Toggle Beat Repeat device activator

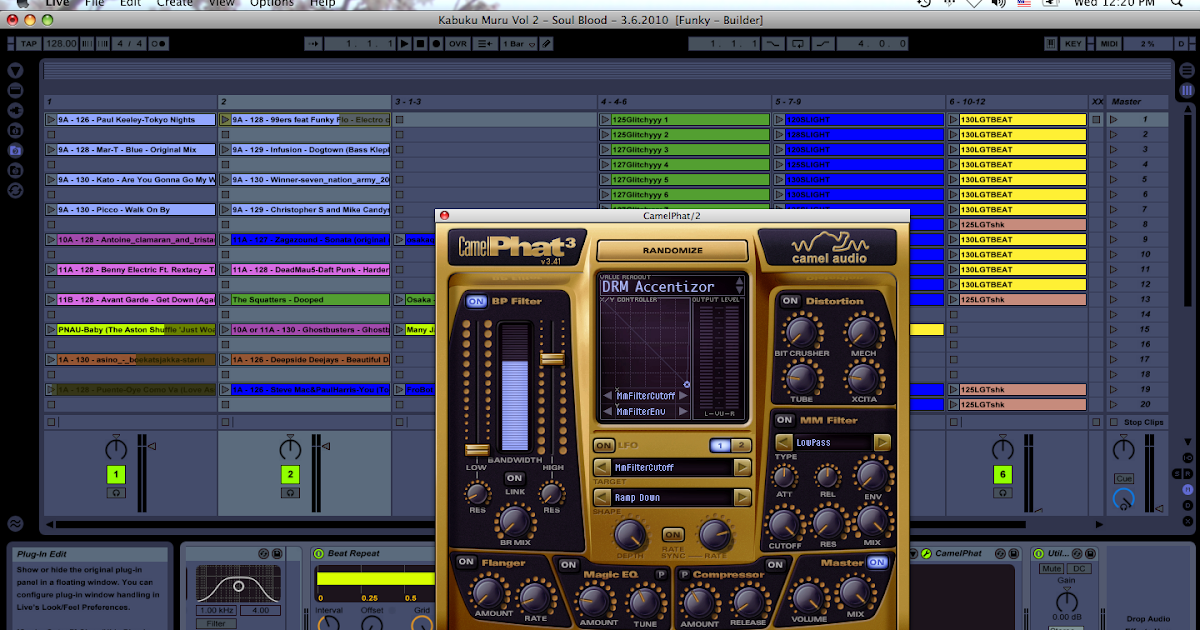(x=319, y=553)
